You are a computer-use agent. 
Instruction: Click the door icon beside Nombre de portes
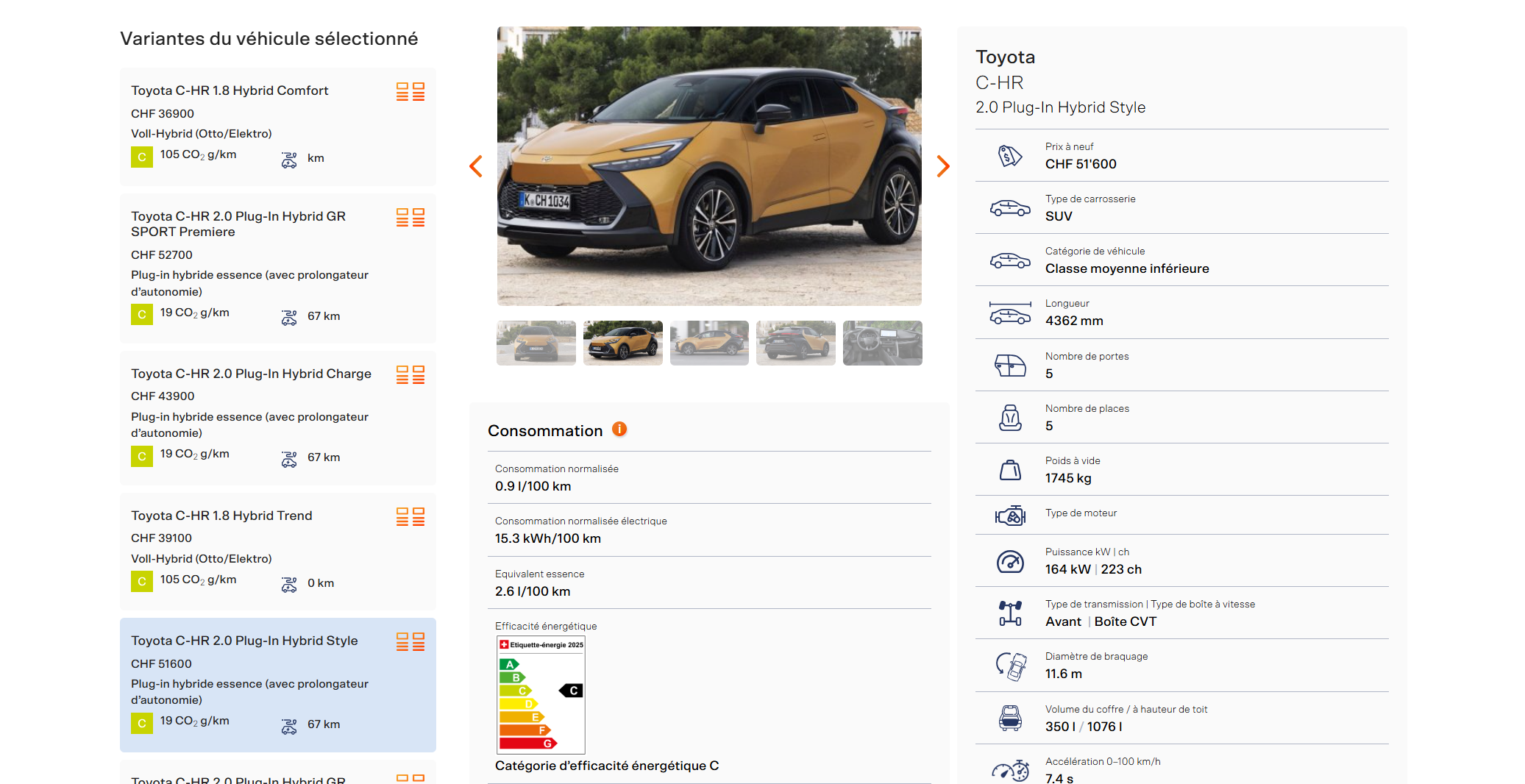1010,365
